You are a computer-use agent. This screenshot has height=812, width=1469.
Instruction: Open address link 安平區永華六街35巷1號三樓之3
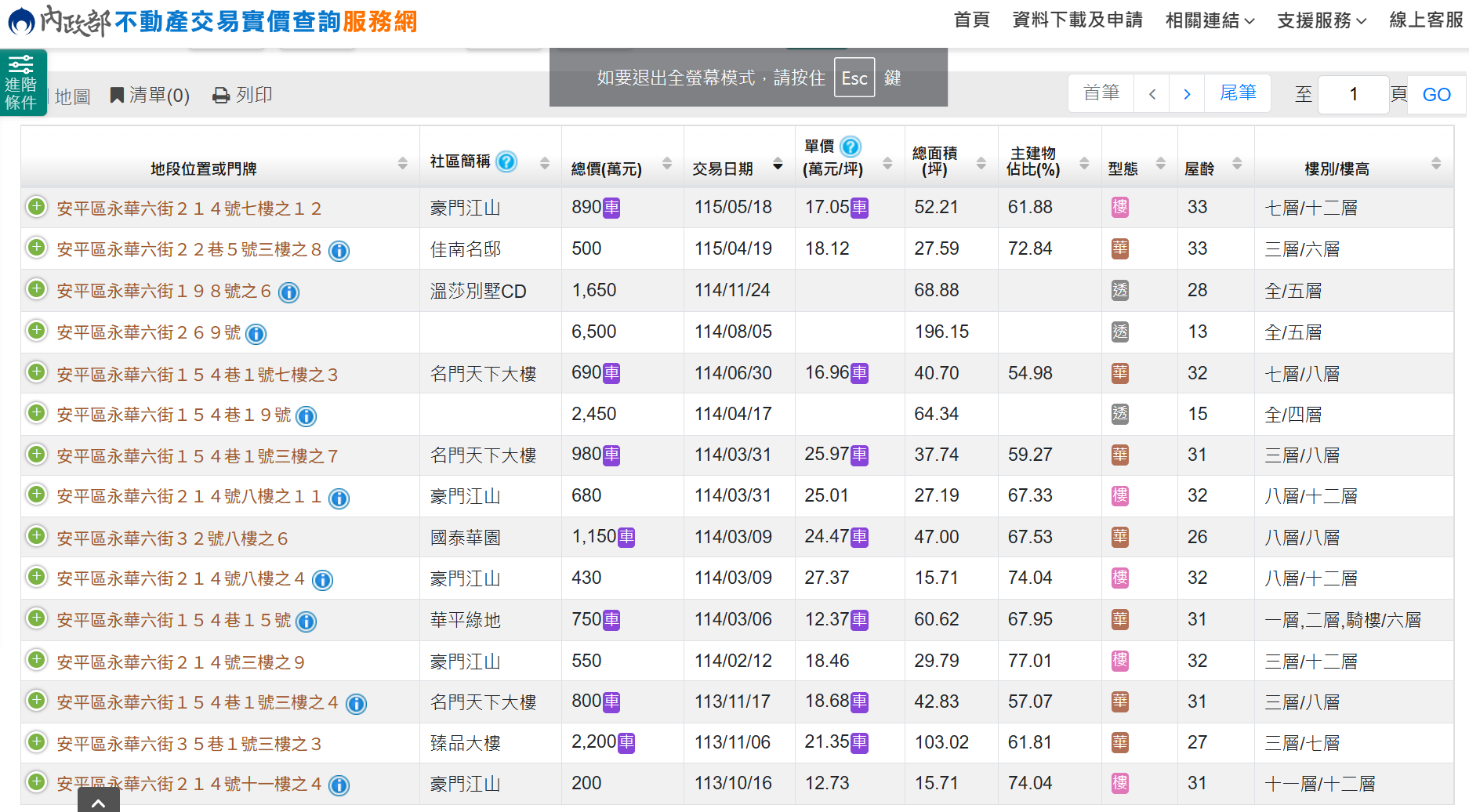[x=189, y=744]
